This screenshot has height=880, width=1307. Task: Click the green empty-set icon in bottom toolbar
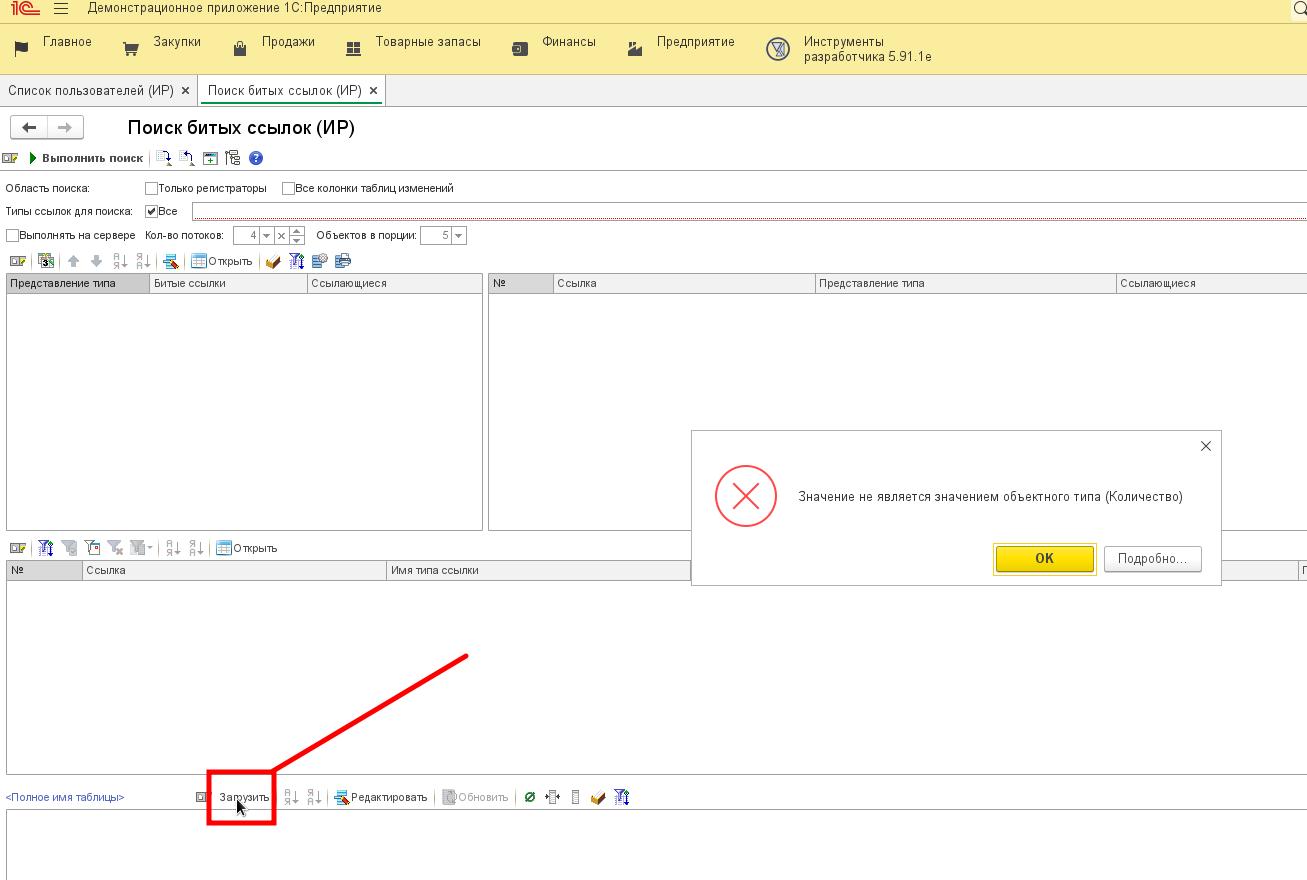click(x=530, y=797)
